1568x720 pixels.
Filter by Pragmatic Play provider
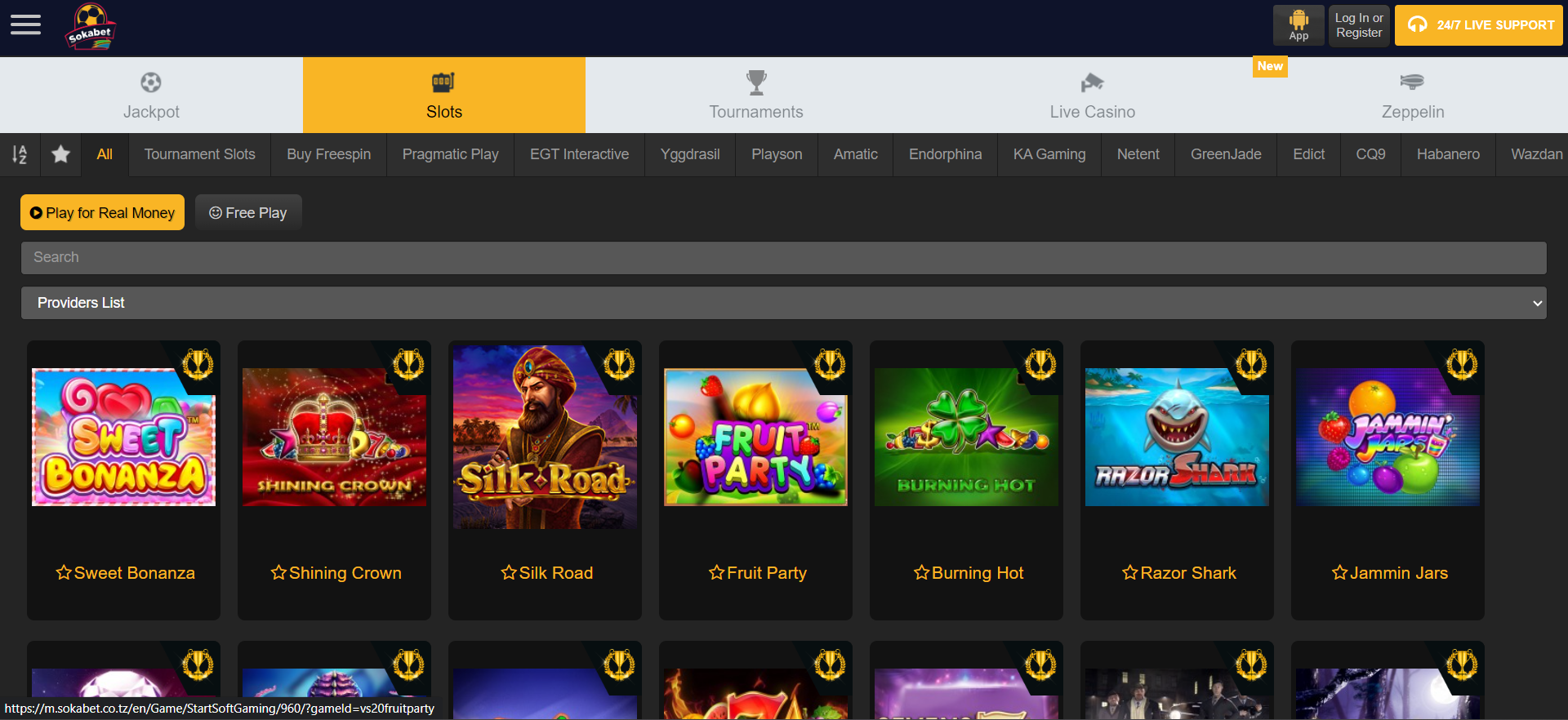coord(450,154)
